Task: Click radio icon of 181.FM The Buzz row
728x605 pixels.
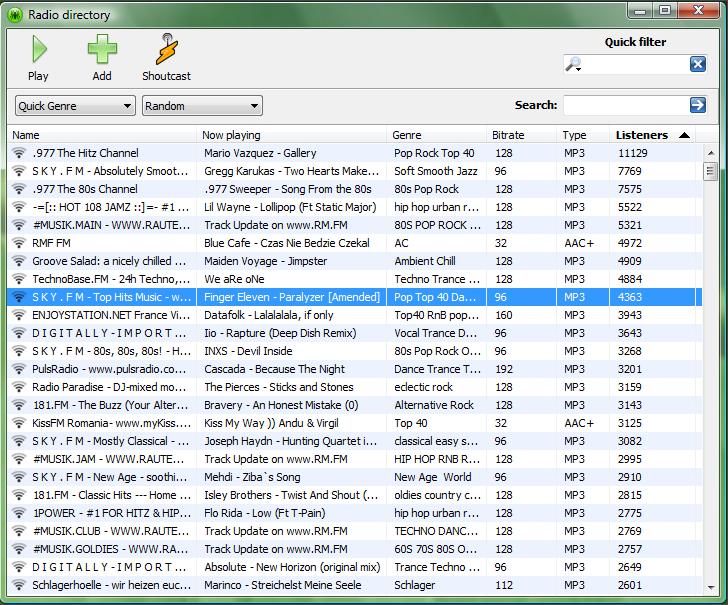Action: pos(19,405)
